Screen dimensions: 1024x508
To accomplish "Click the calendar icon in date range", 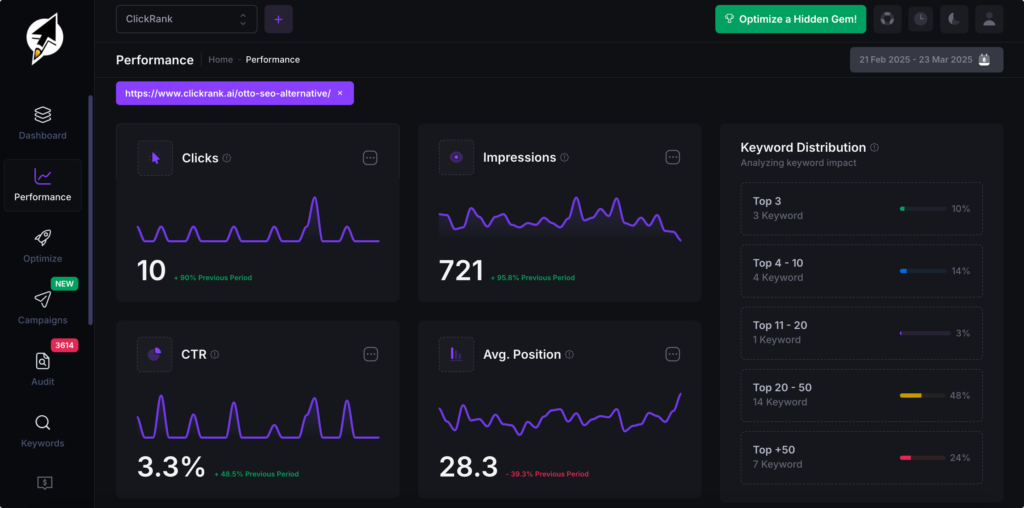I will 984,59.
